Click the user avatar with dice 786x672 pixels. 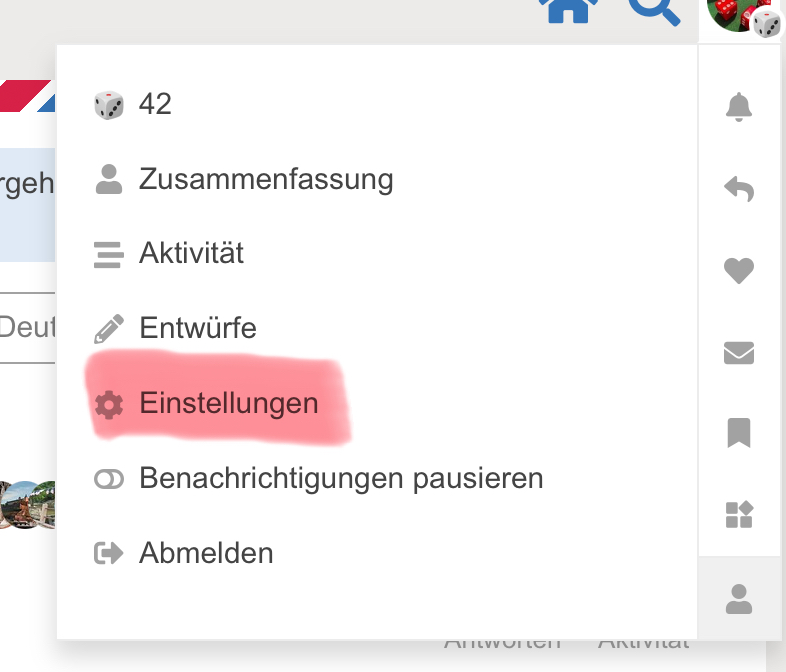(x=743, y=14)
